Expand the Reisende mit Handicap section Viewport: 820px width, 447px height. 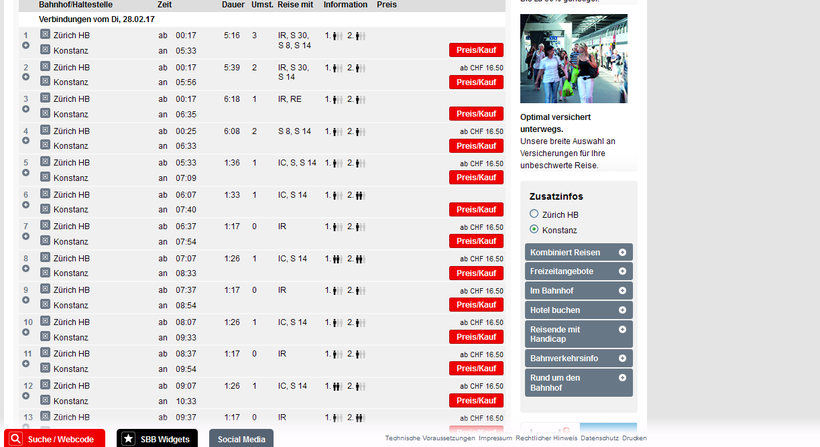click(x=578, y=334)
